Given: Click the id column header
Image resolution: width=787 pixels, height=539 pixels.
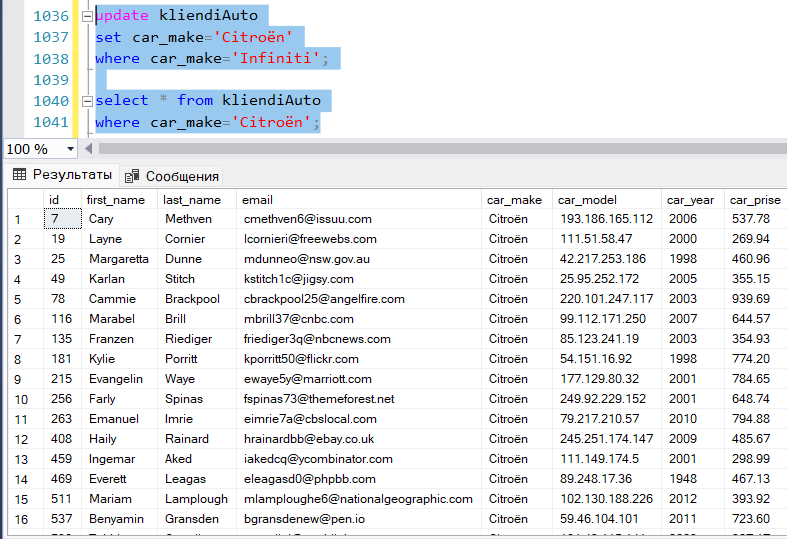Looking at the screenshot, I should (x=62, y=200).
